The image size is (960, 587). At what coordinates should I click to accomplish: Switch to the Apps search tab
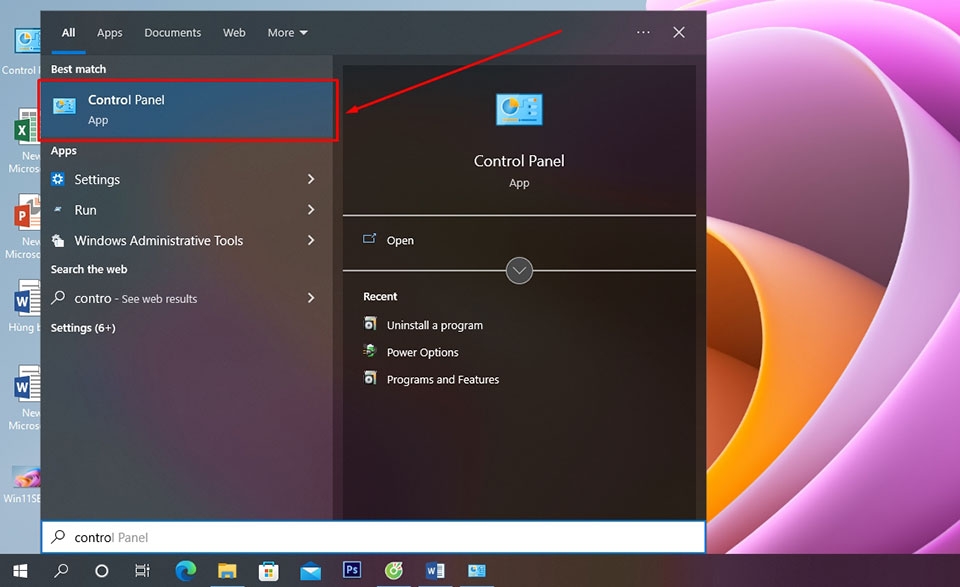(110, 32)
